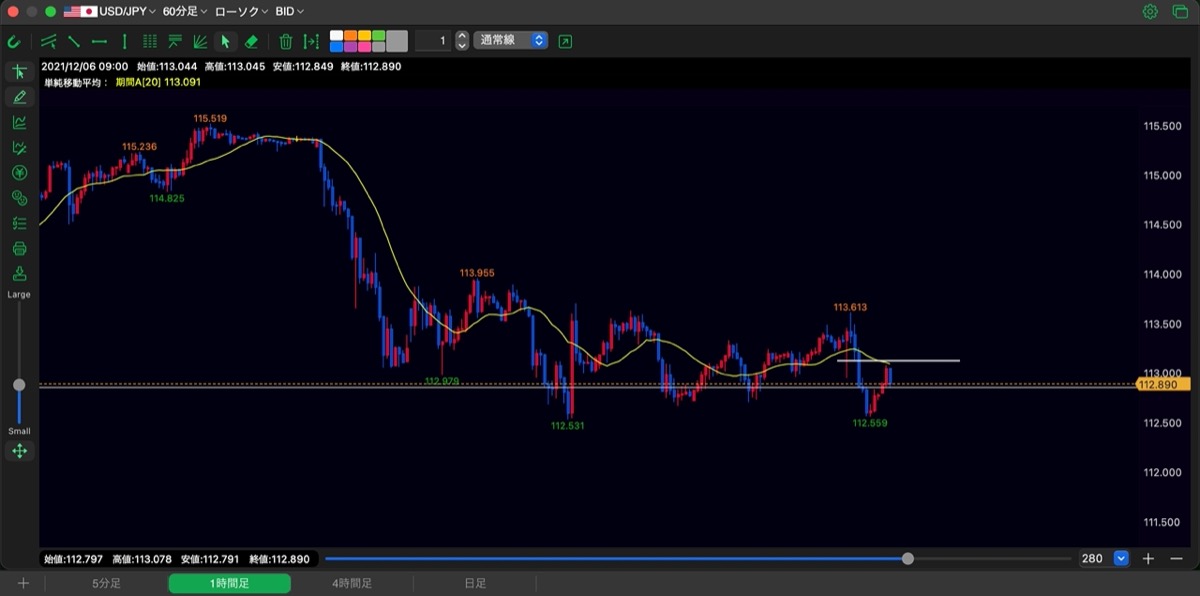The width and height of the screenshot is (1200, 596).
Task: Switch to the 4時間足 tab
Action: click(352, 584)
